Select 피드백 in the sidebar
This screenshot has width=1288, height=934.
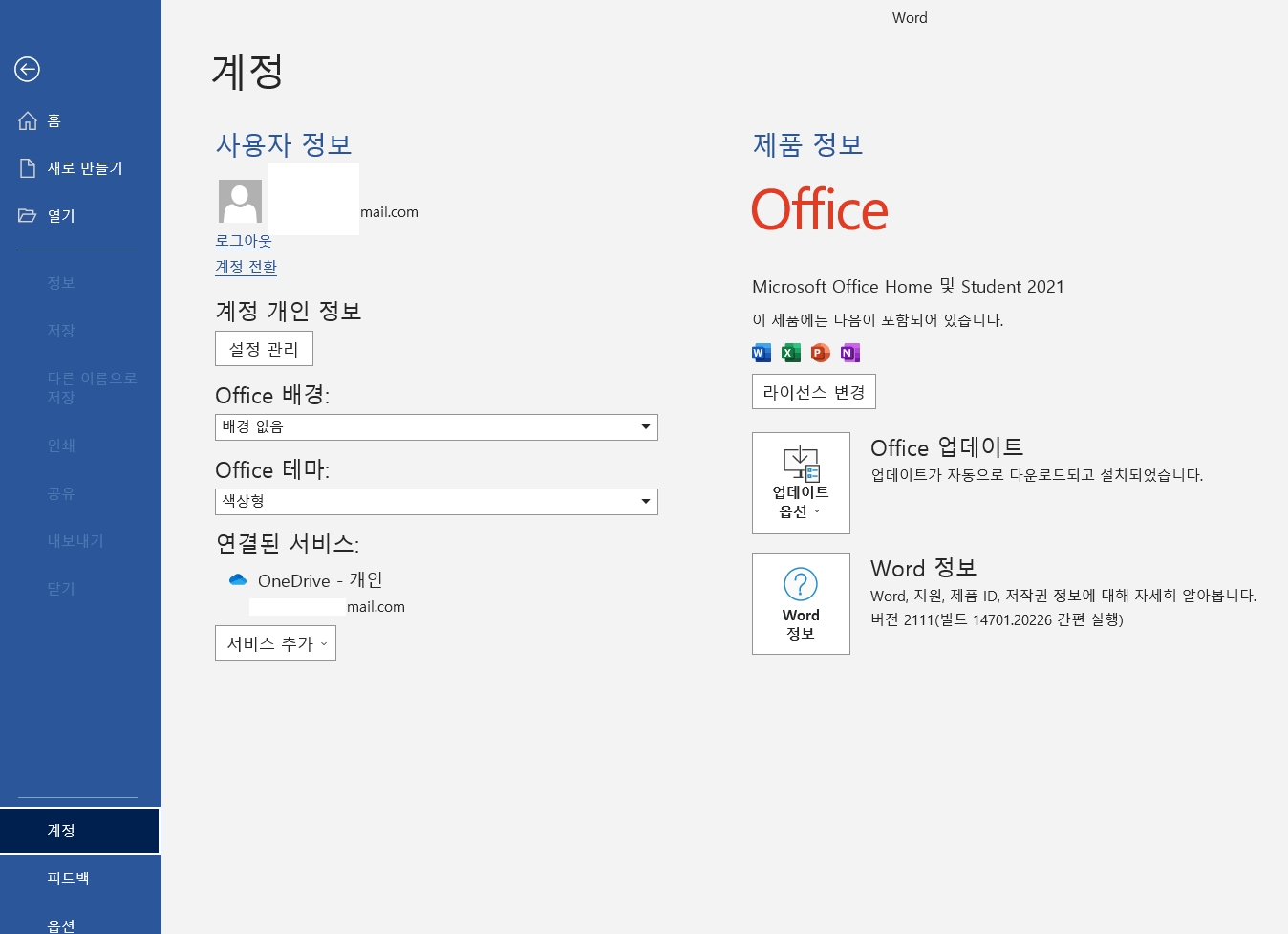[x=80, y=879]
